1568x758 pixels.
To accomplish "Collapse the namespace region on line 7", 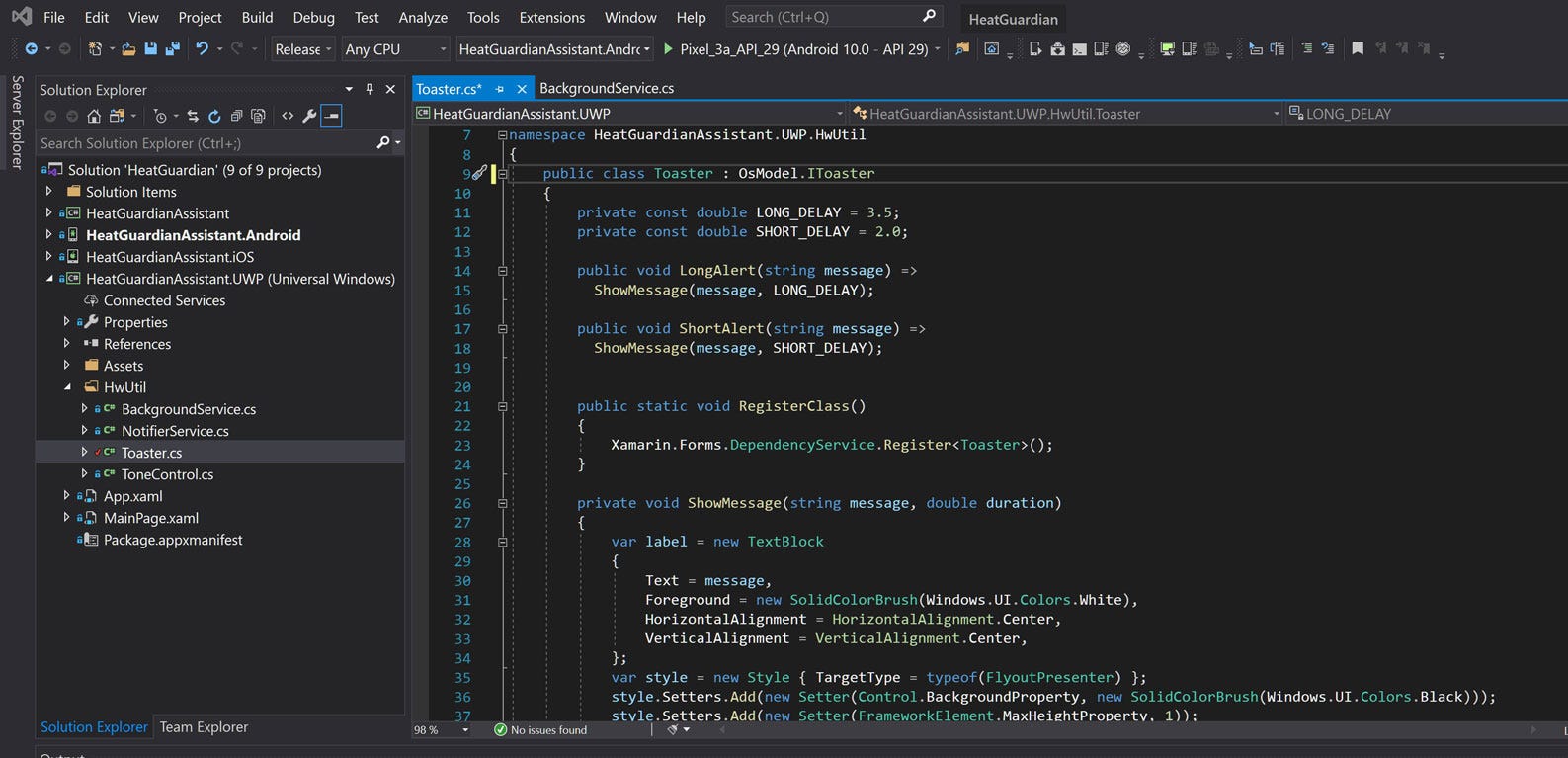I will [502, 135].
